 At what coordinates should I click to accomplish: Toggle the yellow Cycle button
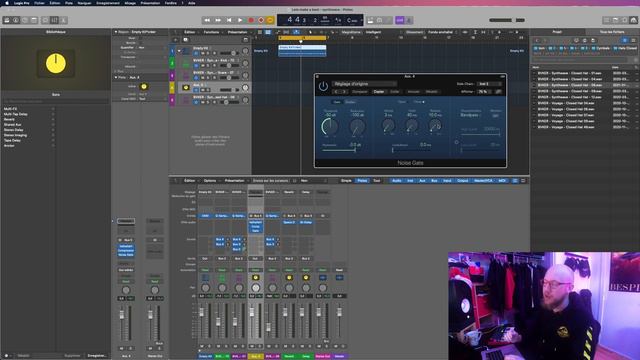[x=270, y=20]
